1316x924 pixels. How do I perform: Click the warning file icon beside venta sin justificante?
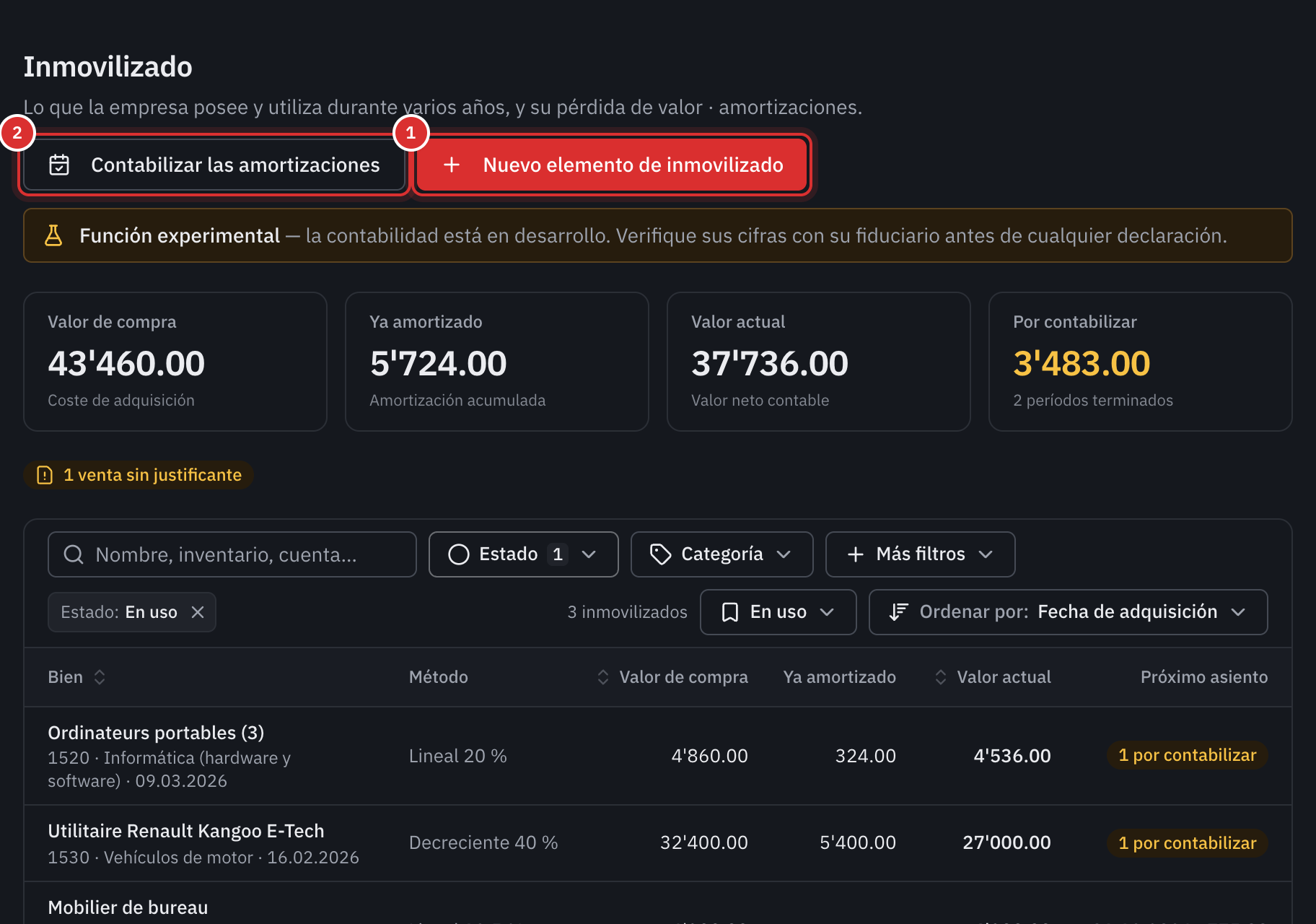tap(45, 475)
